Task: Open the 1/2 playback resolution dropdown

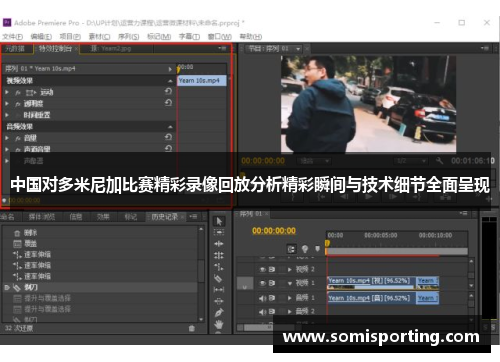Action: (x=410, y=161)
